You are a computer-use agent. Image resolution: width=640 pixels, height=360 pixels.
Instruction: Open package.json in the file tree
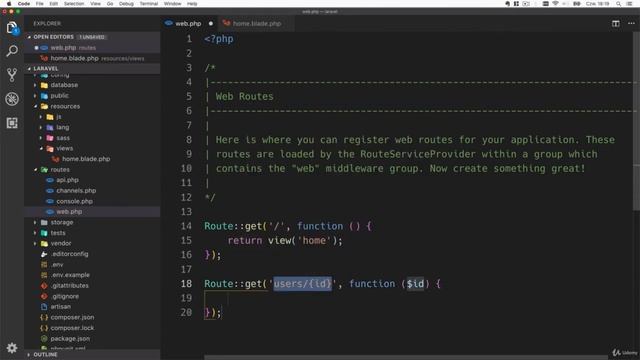coord(70,338)
